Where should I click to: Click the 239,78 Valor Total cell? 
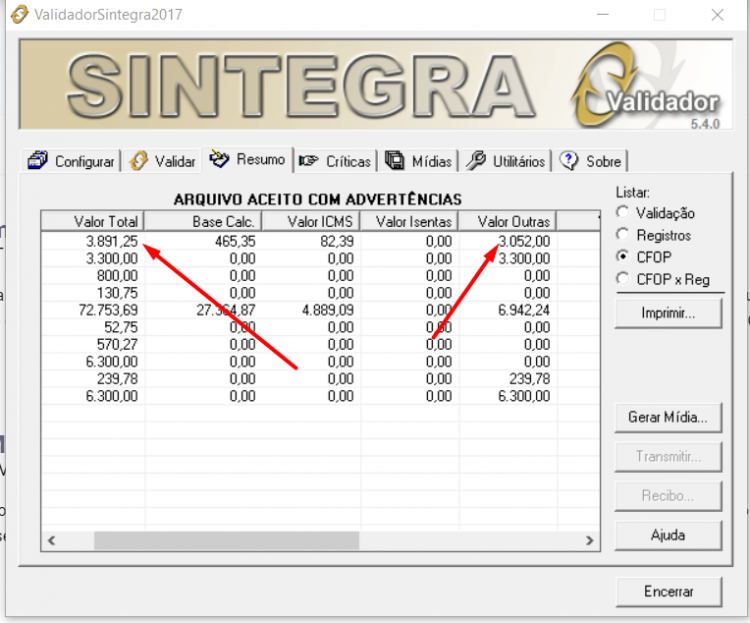117,379
